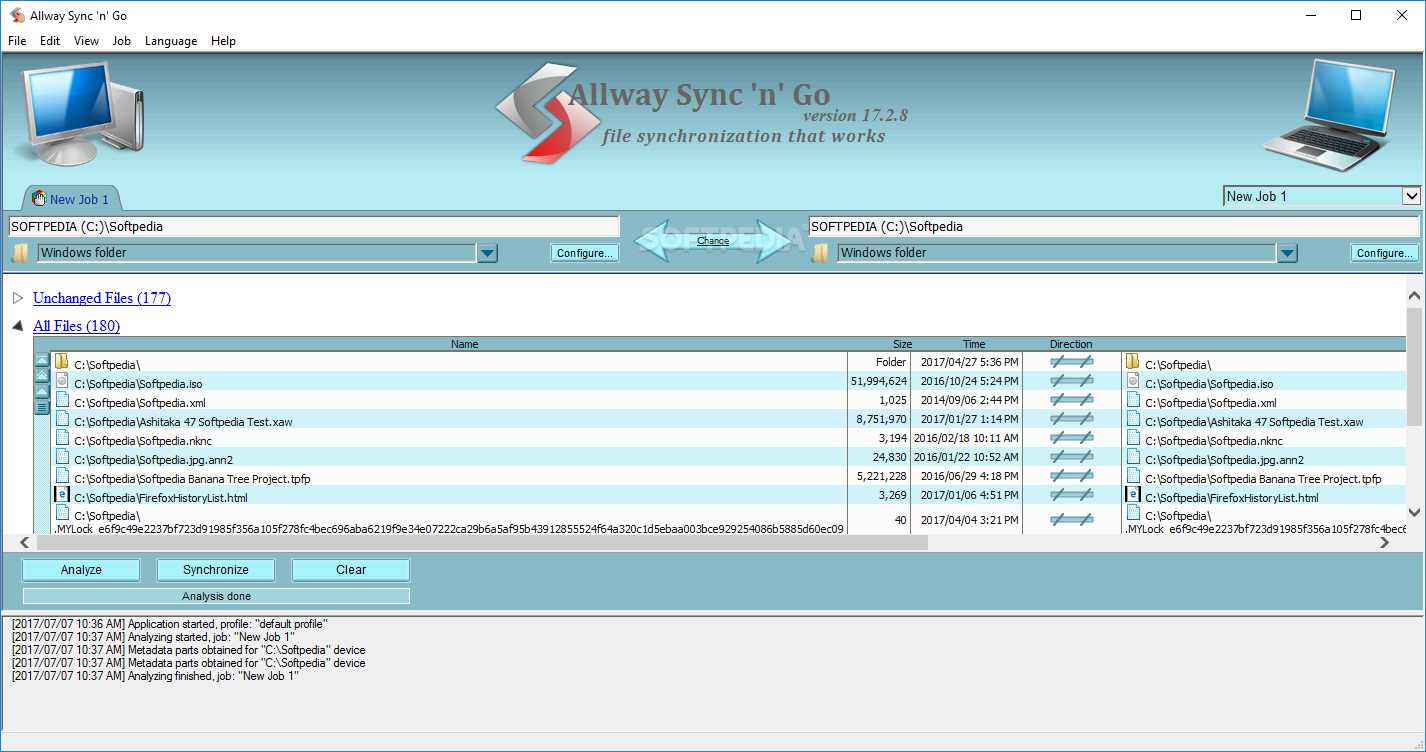This screenshot has height=752, width=1426.
Task: Click right-side IE icon of FirefoxHistoryList.html
Action: [1133, 494]
